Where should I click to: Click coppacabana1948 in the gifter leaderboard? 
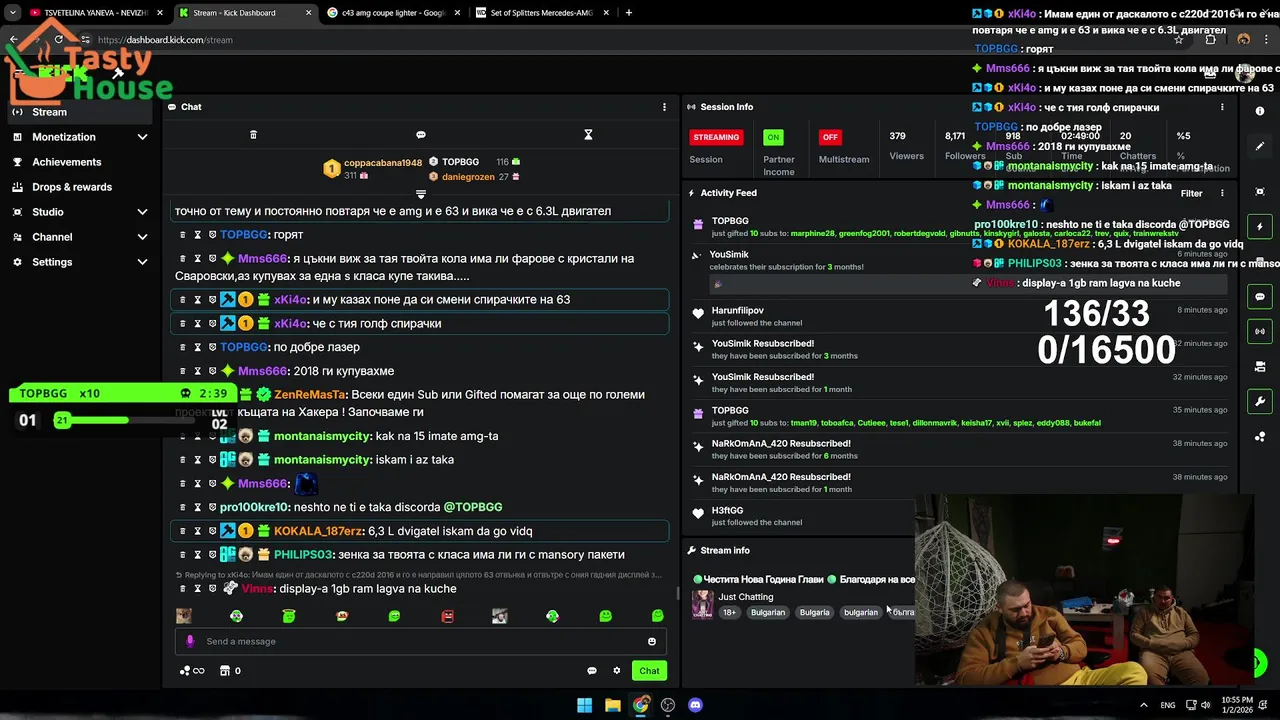(383, 163)
